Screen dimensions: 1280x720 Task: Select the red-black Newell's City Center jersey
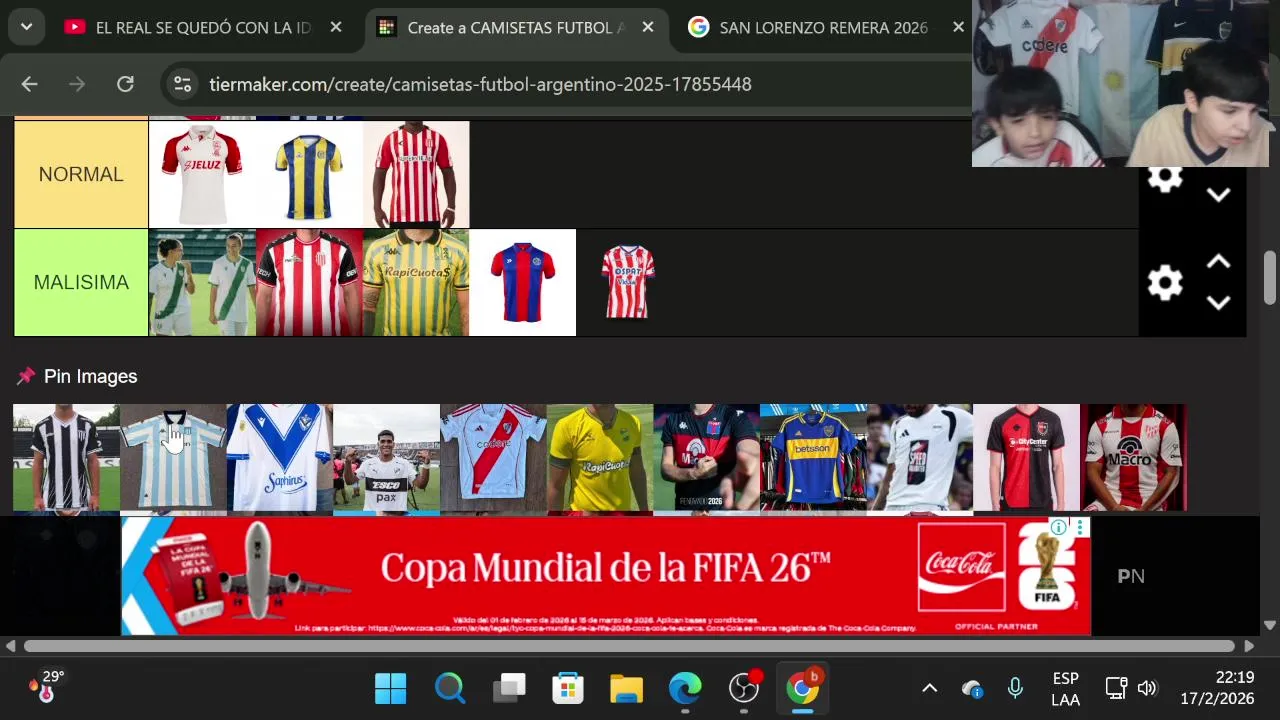coord(1027,458)
